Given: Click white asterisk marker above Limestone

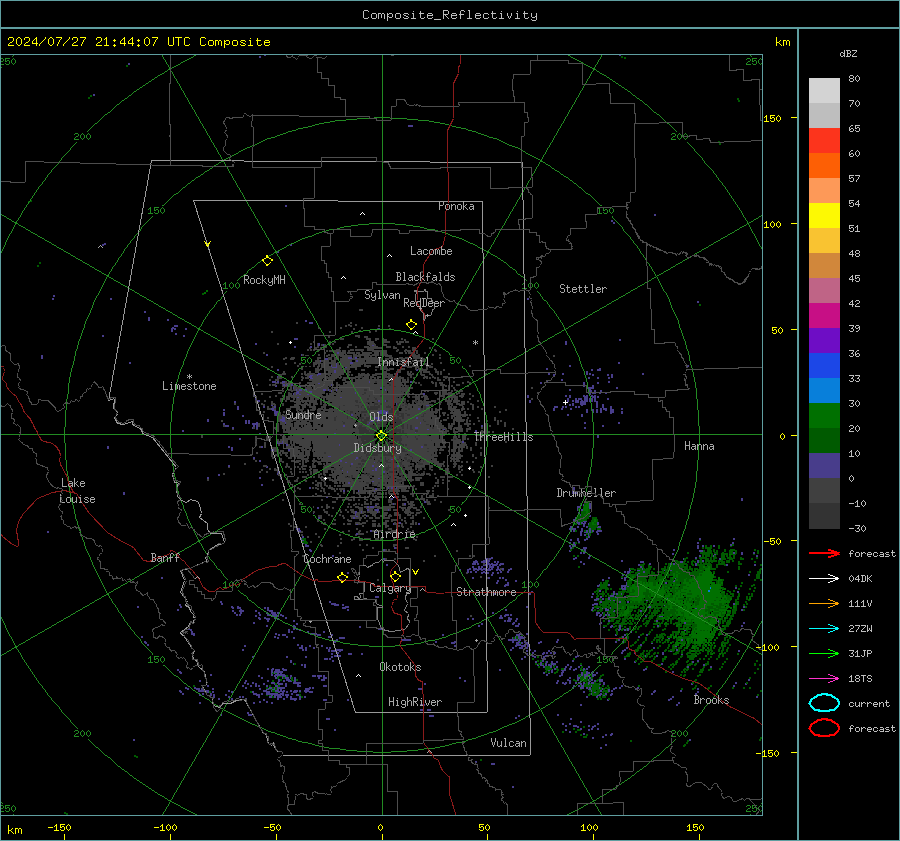Looking at the screenshot, I should pyautogui.click(x=189, y=377).
